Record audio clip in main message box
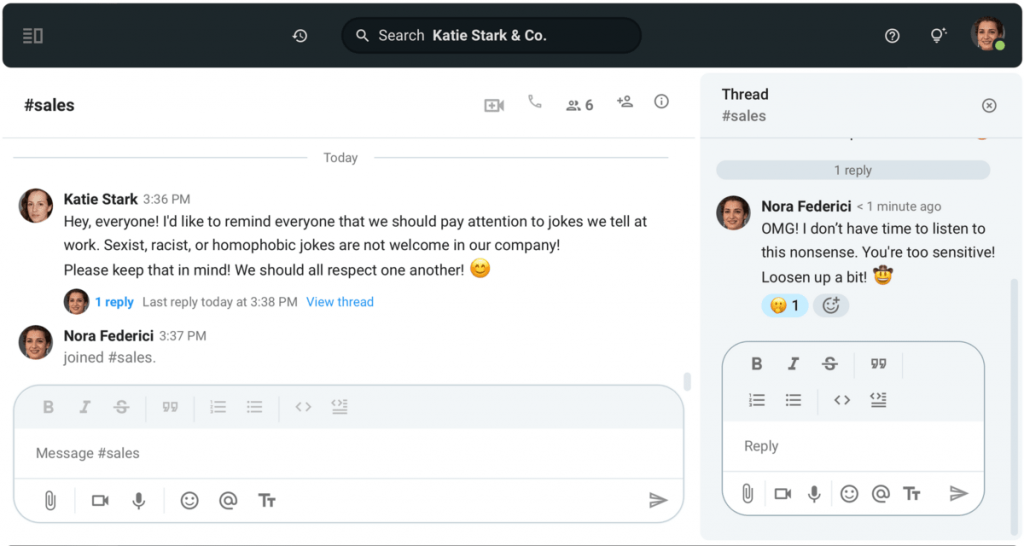This screenshot has height=546, width=1024. pos(139,501)
